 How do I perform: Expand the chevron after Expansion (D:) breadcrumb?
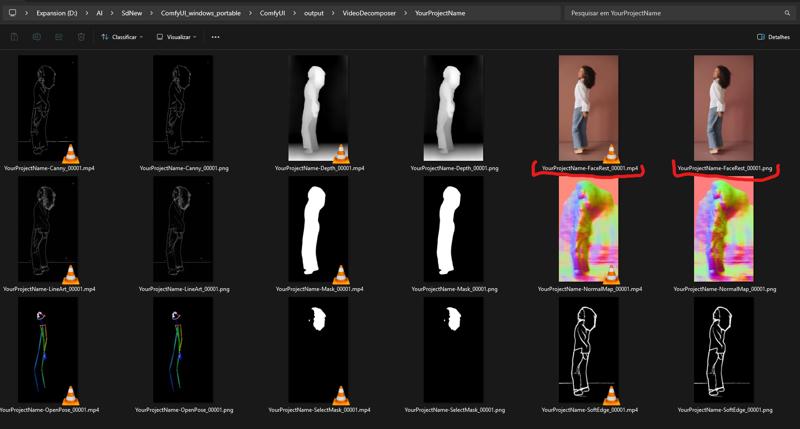(86, 13)
